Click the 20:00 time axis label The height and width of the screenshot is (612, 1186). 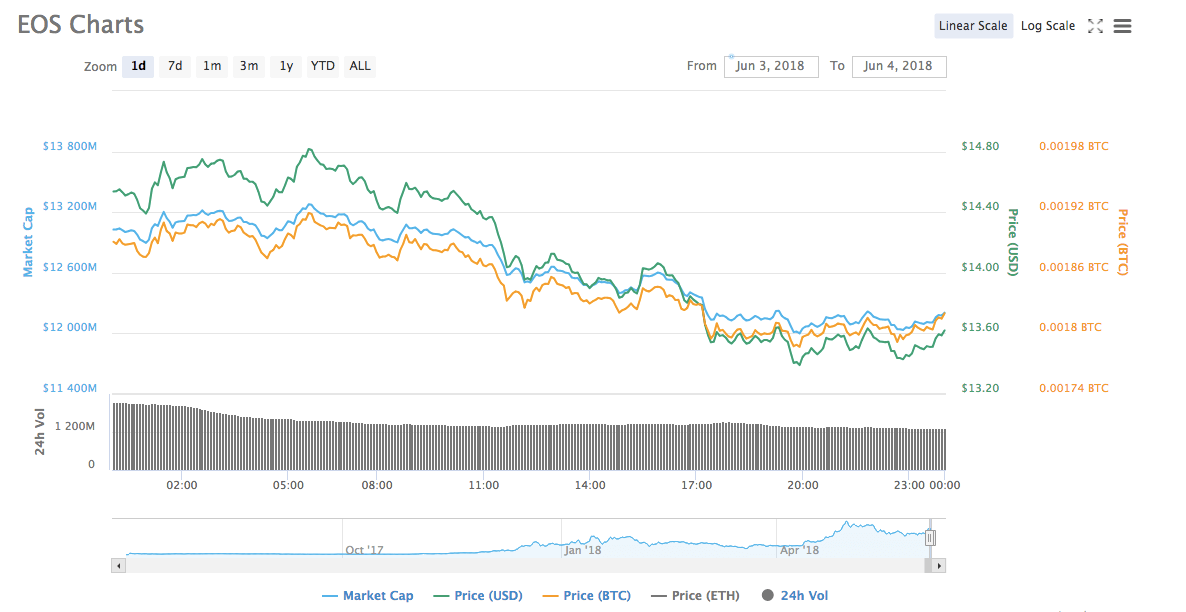803,485
